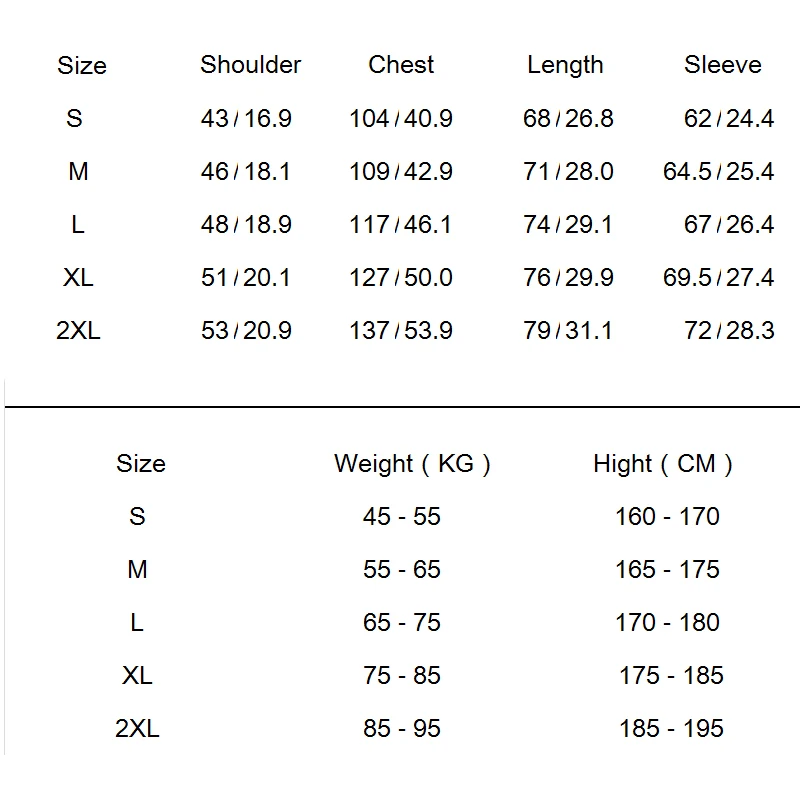The width and height of the screenshot is (800, 800).
Task: Click the Chest column header
Action: [401, 65]
